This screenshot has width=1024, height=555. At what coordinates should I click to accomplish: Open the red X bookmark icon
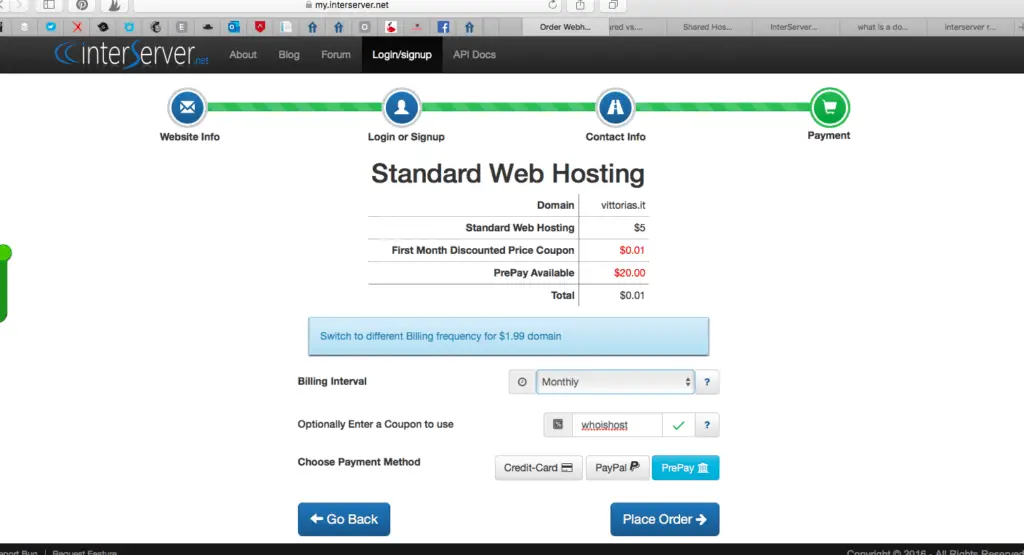77,27
